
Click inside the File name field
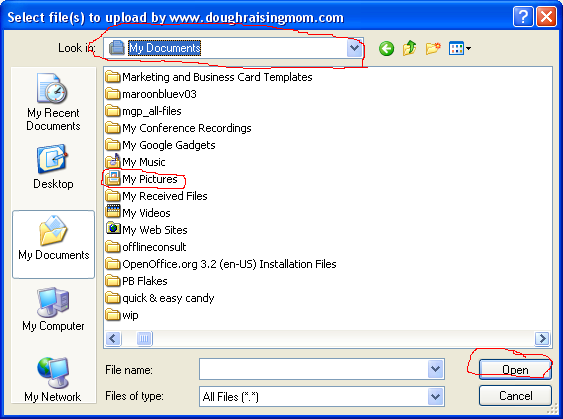[314, 369]
